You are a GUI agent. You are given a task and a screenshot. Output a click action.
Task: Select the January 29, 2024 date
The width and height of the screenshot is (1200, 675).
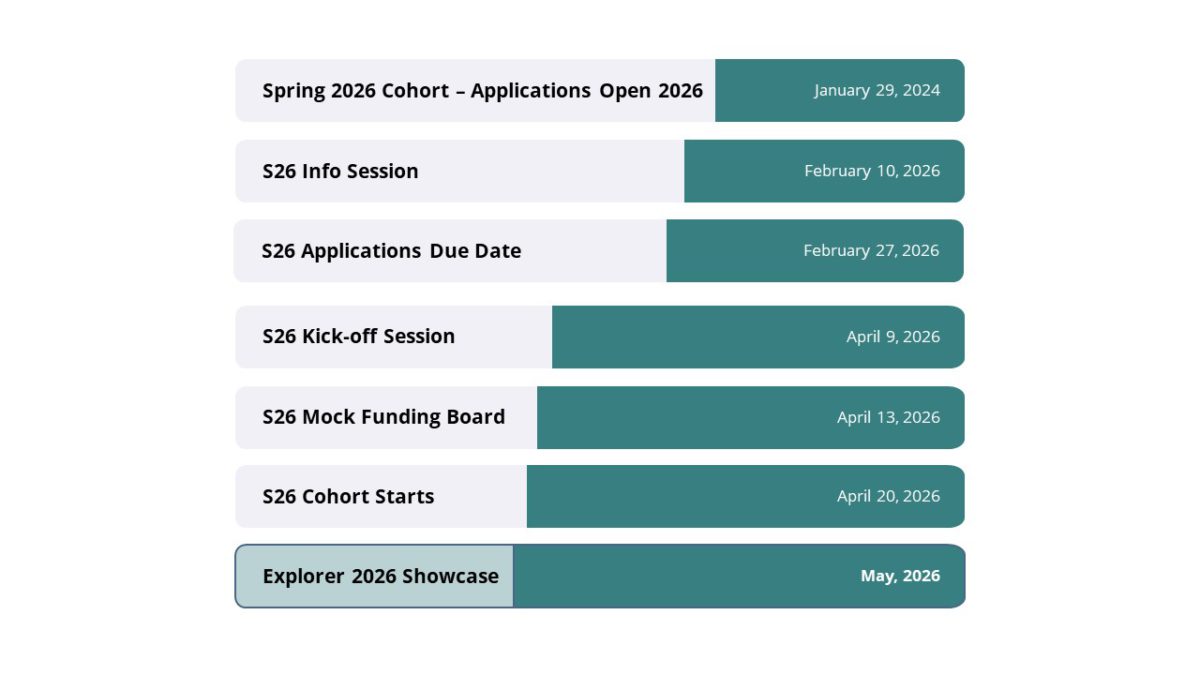click(x=876, y=91)
